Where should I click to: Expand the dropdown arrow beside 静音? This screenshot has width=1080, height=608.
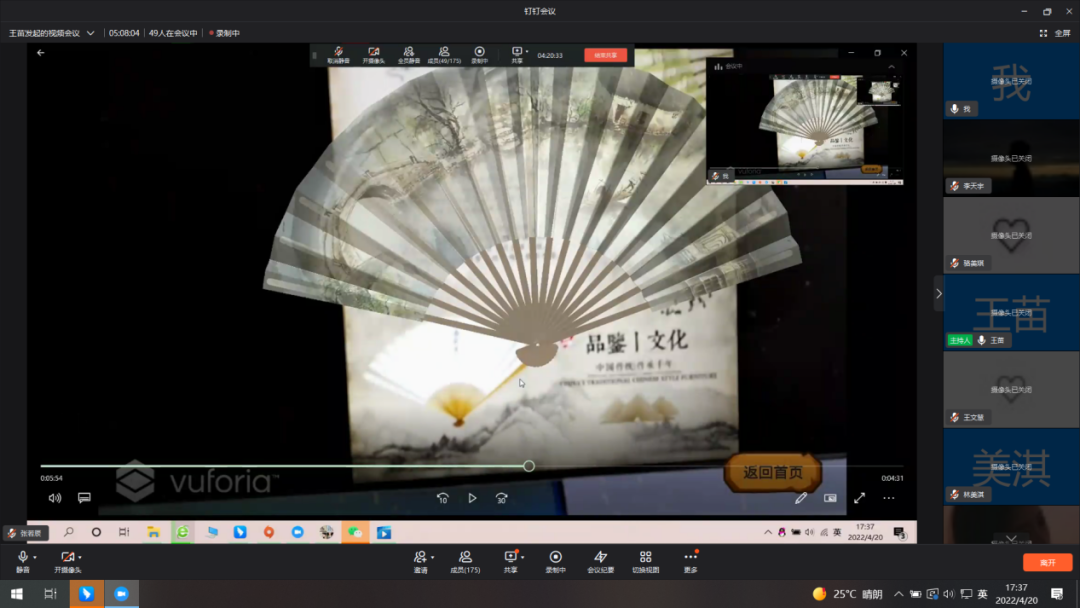click(x=35, y=557)
